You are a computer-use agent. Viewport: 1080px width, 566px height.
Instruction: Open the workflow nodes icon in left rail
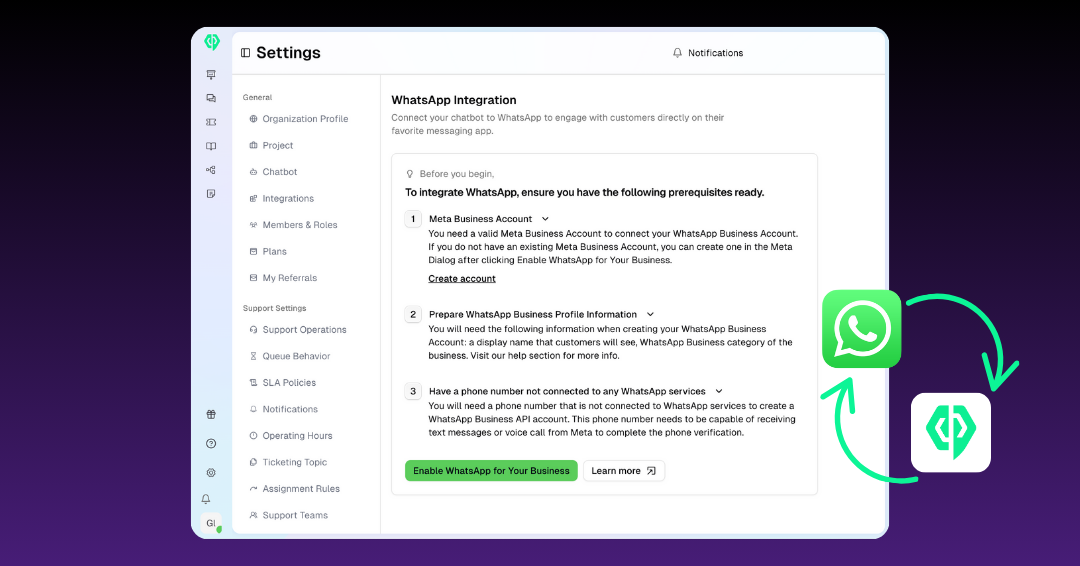tap(211, 170)
